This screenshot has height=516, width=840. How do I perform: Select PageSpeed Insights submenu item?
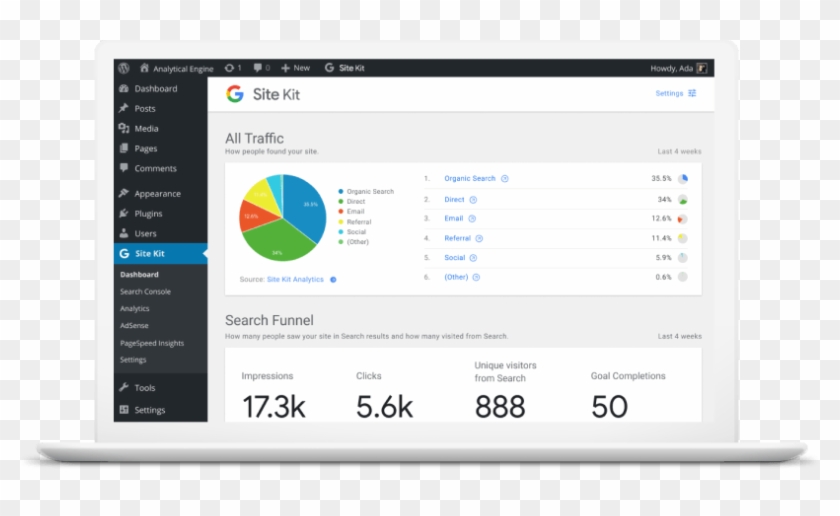point(152,343)
